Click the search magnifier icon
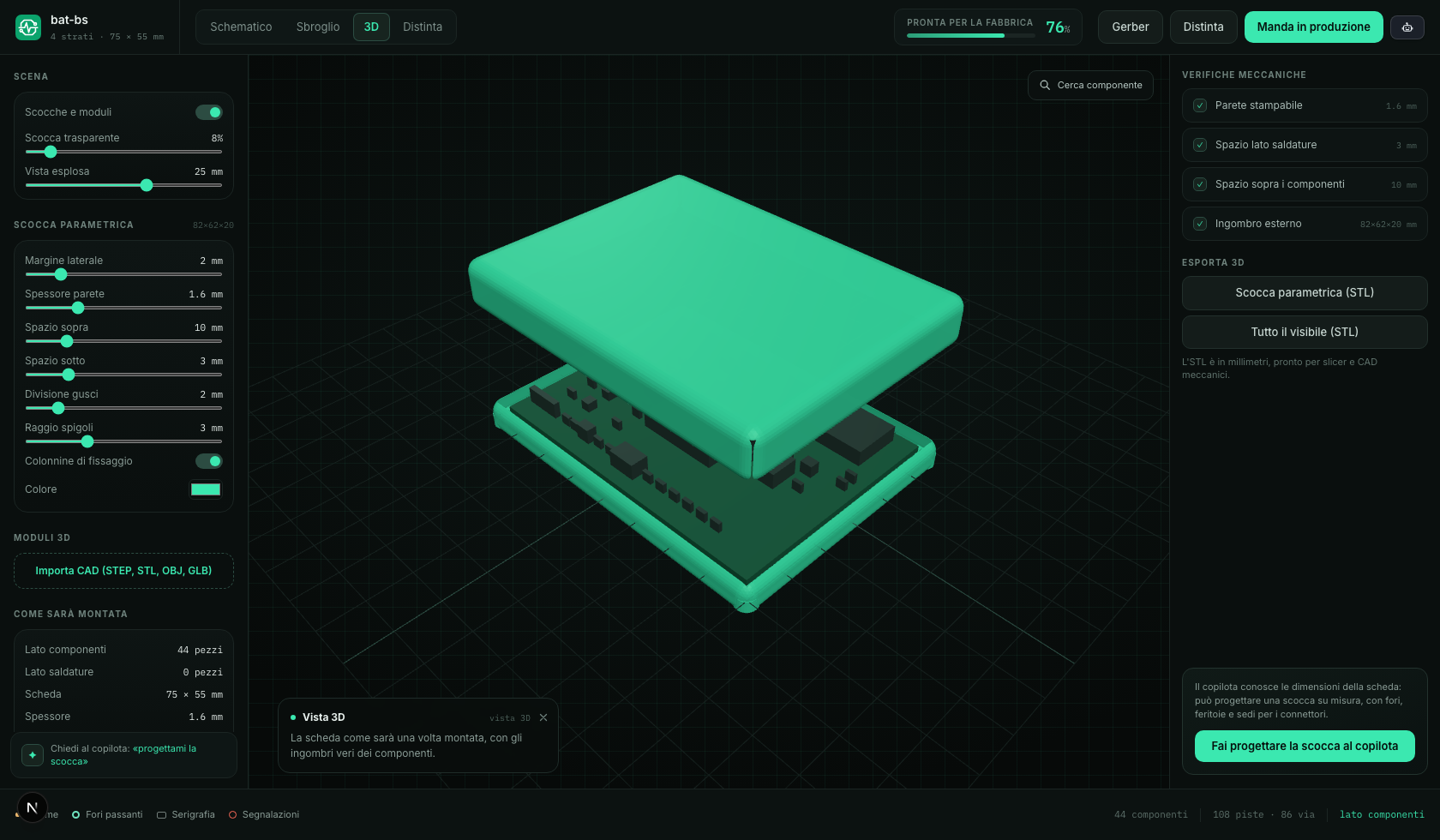1440x840 pixels. click(1045, 85)
